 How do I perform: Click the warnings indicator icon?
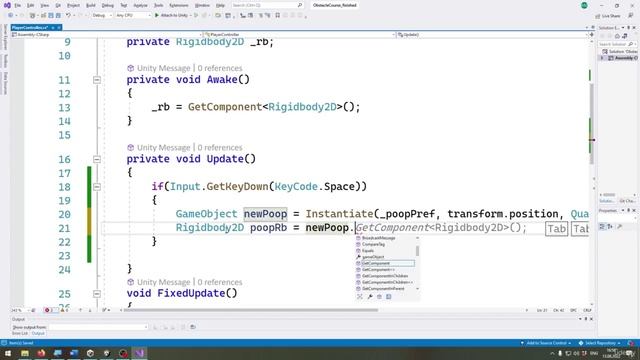click(x=62, y=310)
